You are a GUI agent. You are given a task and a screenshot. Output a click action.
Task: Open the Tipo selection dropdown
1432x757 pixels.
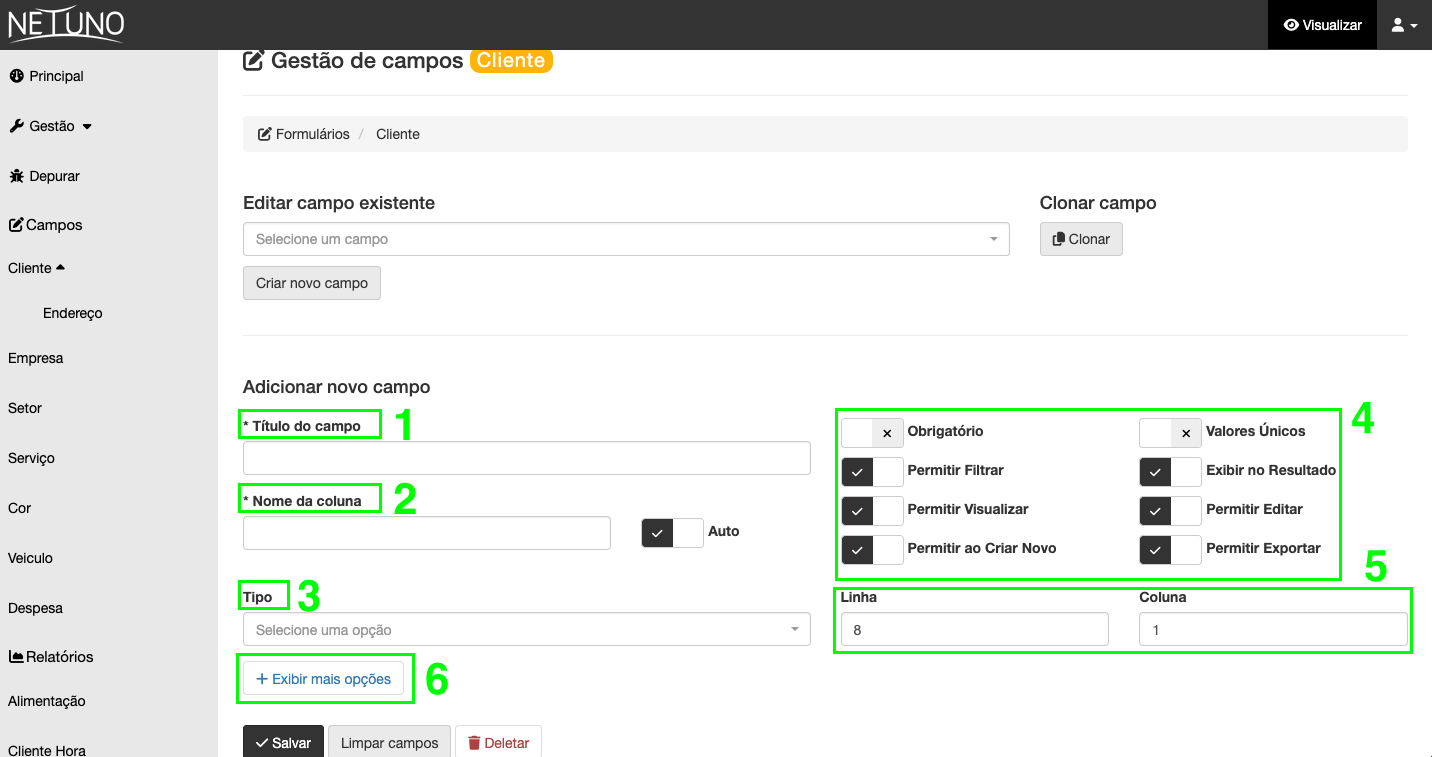tap(526, 630)
